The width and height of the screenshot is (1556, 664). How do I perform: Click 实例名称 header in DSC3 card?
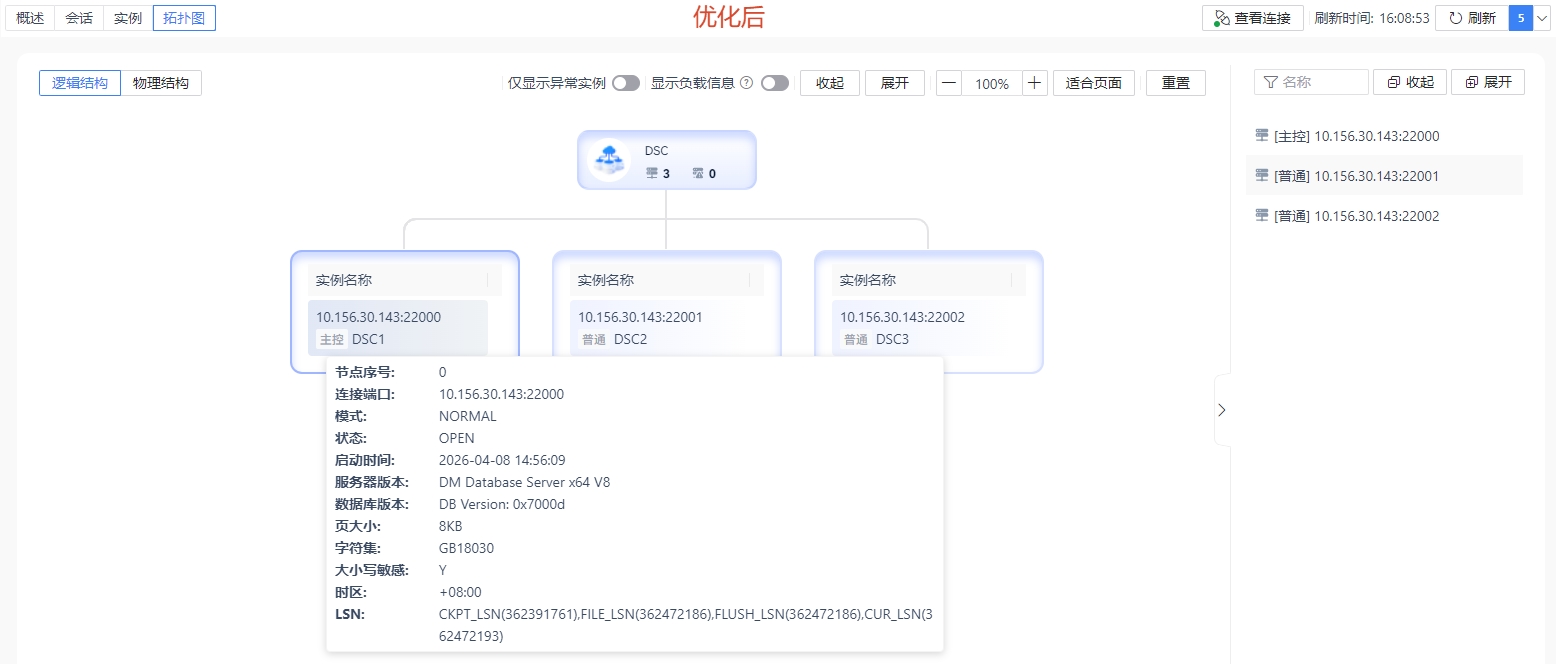[868, 280]
